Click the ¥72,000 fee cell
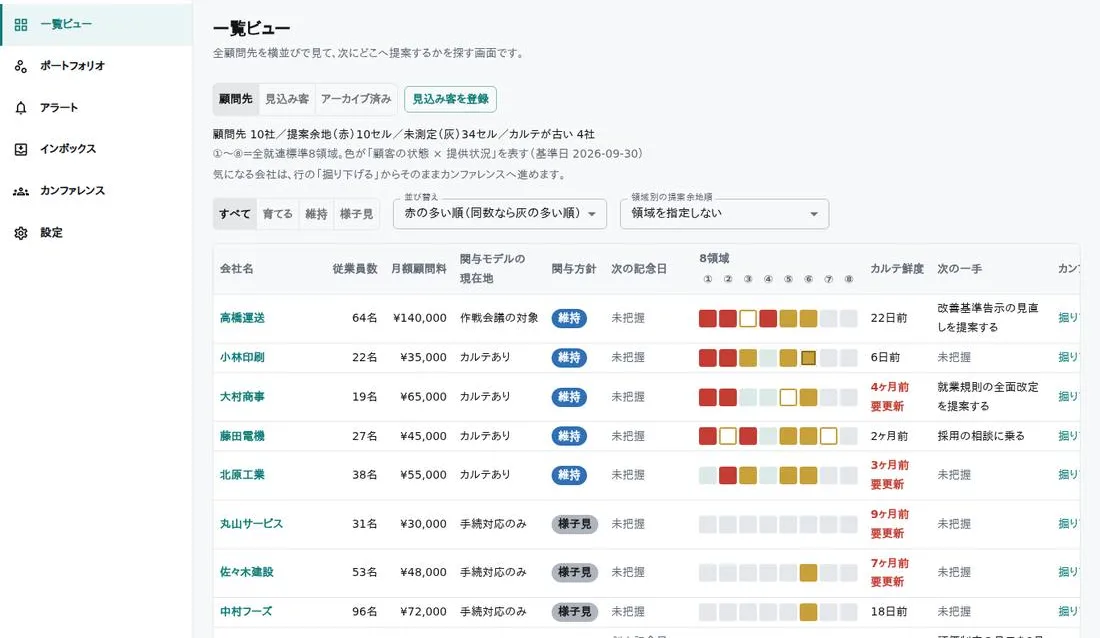This screenshot has height=638, width=1100. [x=423, y=611]
